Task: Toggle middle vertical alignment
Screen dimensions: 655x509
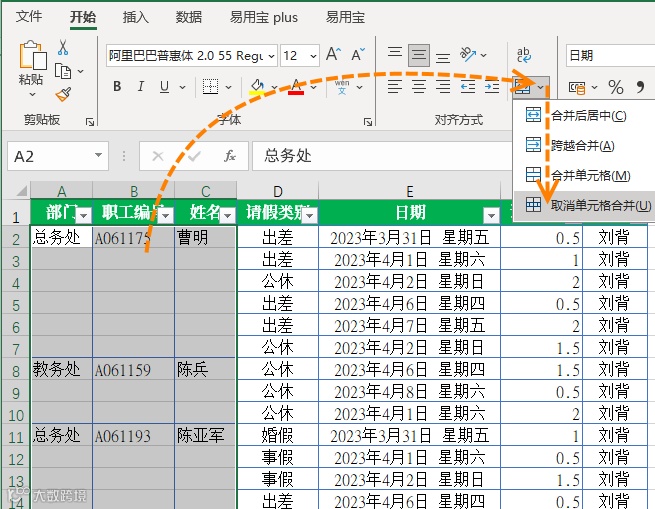Action: pos(419,55)
